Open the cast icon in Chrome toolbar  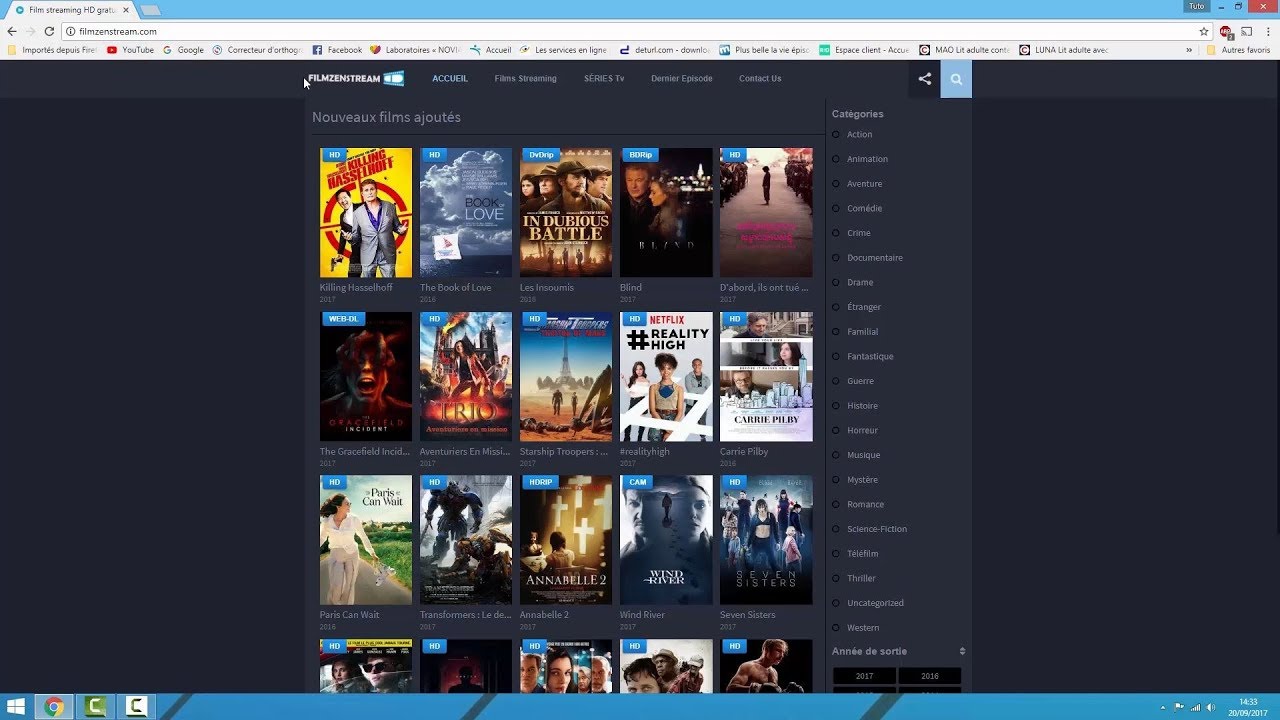[x=1247, y=31]
